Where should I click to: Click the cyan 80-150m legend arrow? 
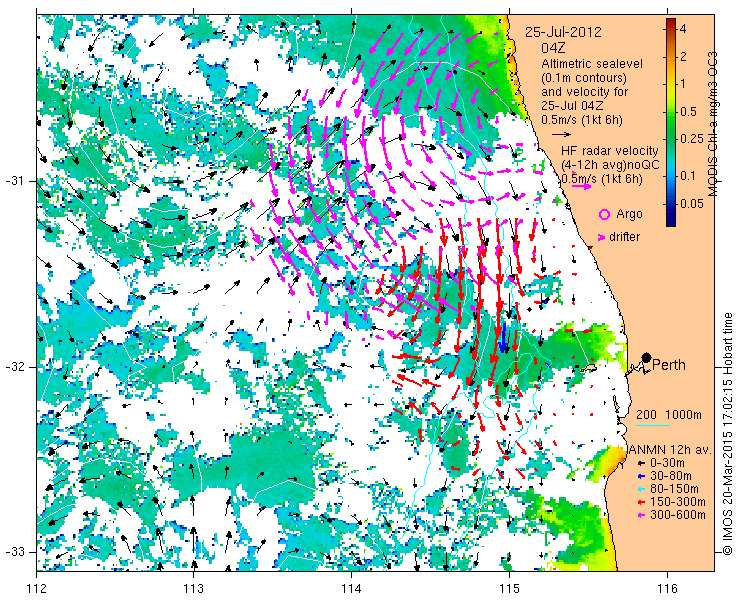point(640,489)
